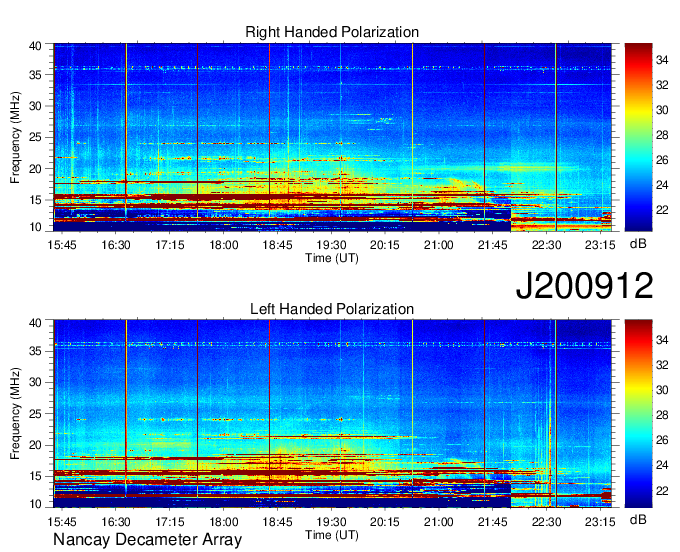This screenshot has width=680, height=552.
Task: Click the "16:30" time tick on Right Handed plot
Action: pos(116,245)
